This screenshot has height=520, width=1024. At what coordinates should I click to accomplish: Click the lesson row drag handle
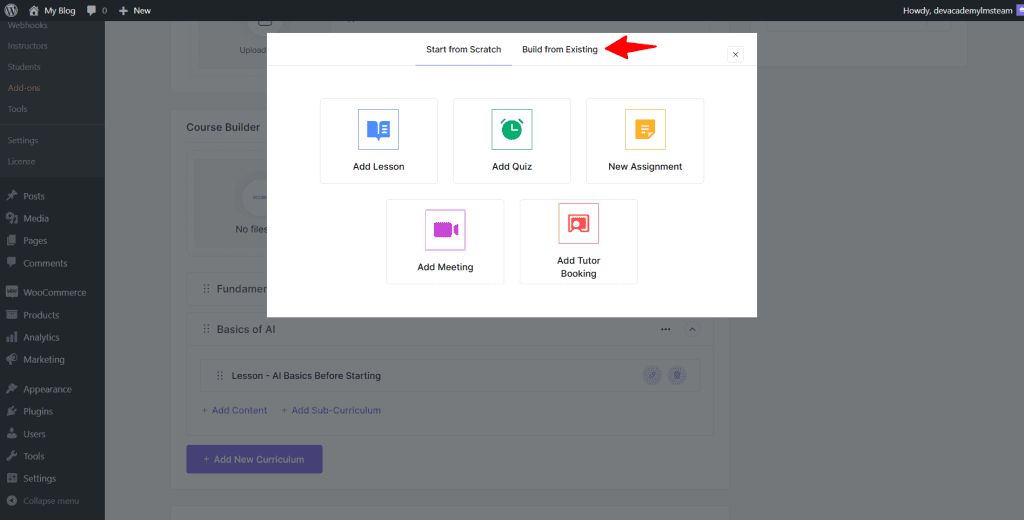[x=220, y=376]
